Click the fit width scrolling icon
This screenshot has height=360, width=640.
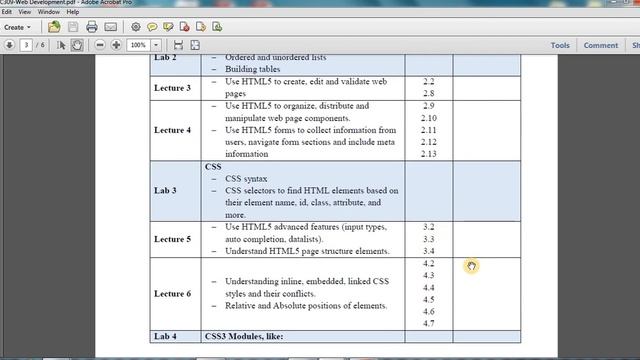(x=178, y=45)
